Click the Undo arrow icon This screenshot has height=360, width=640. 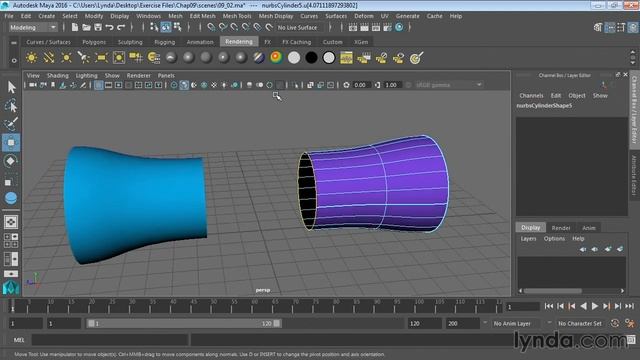(x=109, y=27)
